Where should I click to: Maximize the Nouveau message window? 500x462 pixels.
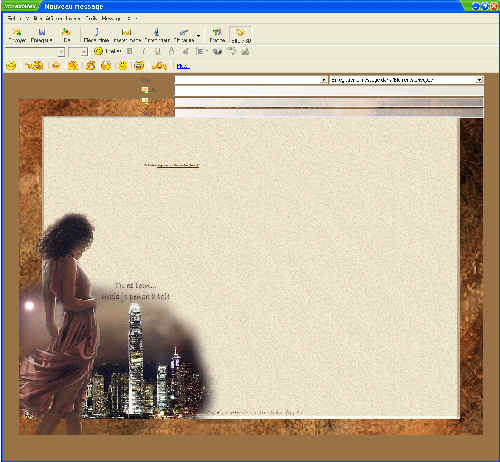[485, 6]
